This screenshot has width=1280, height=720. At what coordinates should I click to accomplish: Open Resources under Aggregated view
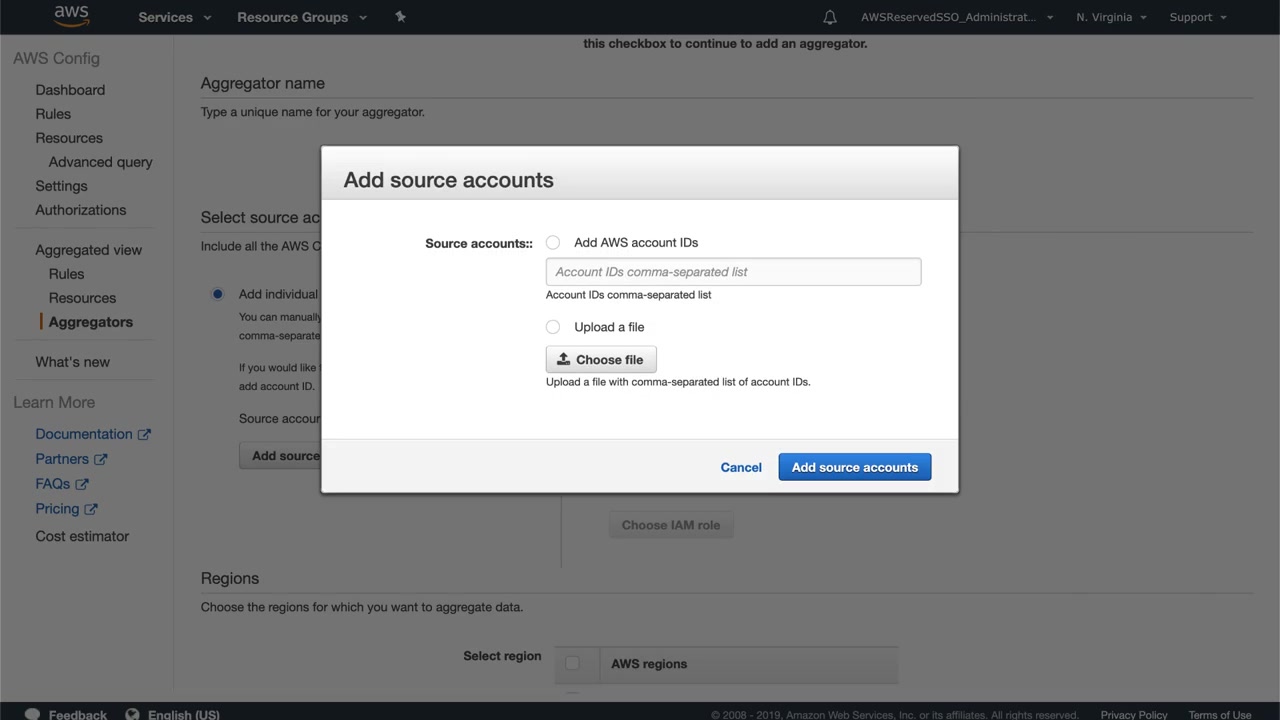83,298
